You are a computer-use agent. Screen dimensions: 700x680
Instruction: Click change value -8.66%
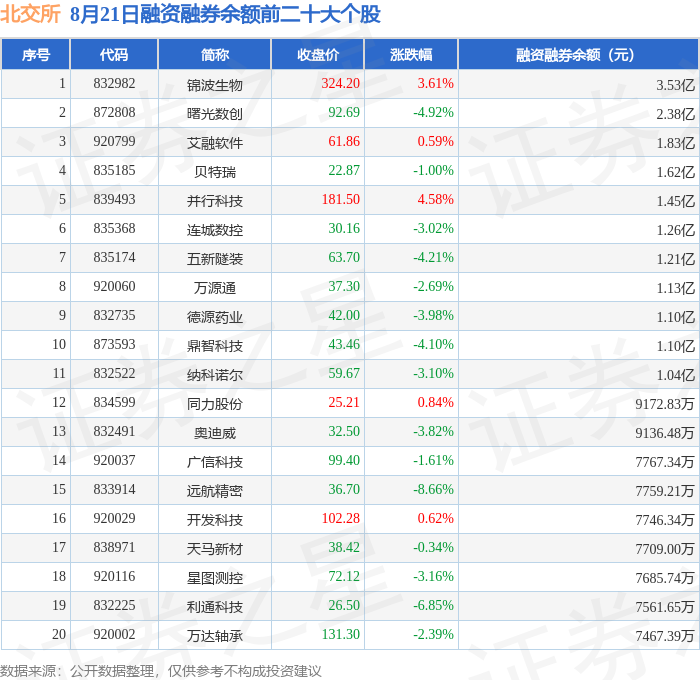click(433, 490)
